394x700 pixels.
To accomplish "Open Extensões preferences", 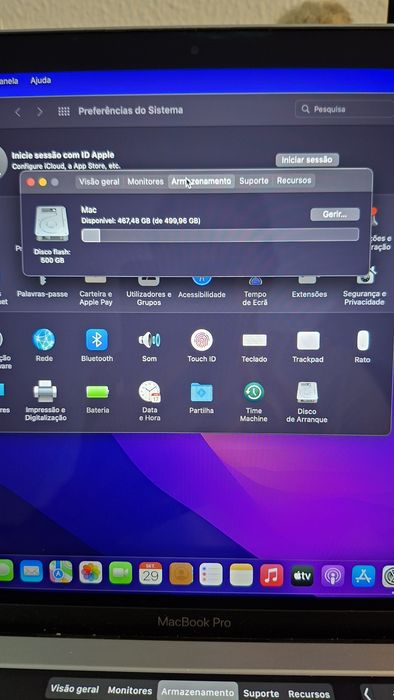I will tap(309, 294).
